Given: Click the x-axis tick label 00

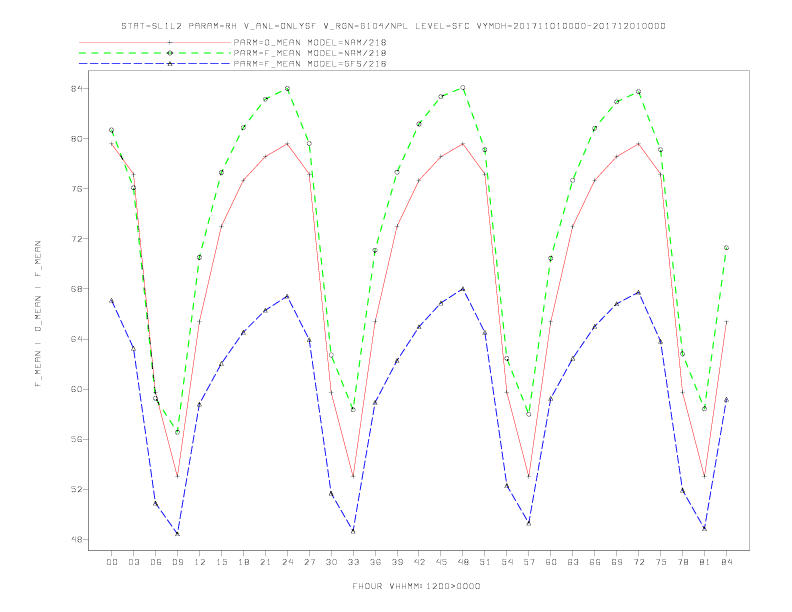Looking at the screenshot, I should tap(112, 562).
